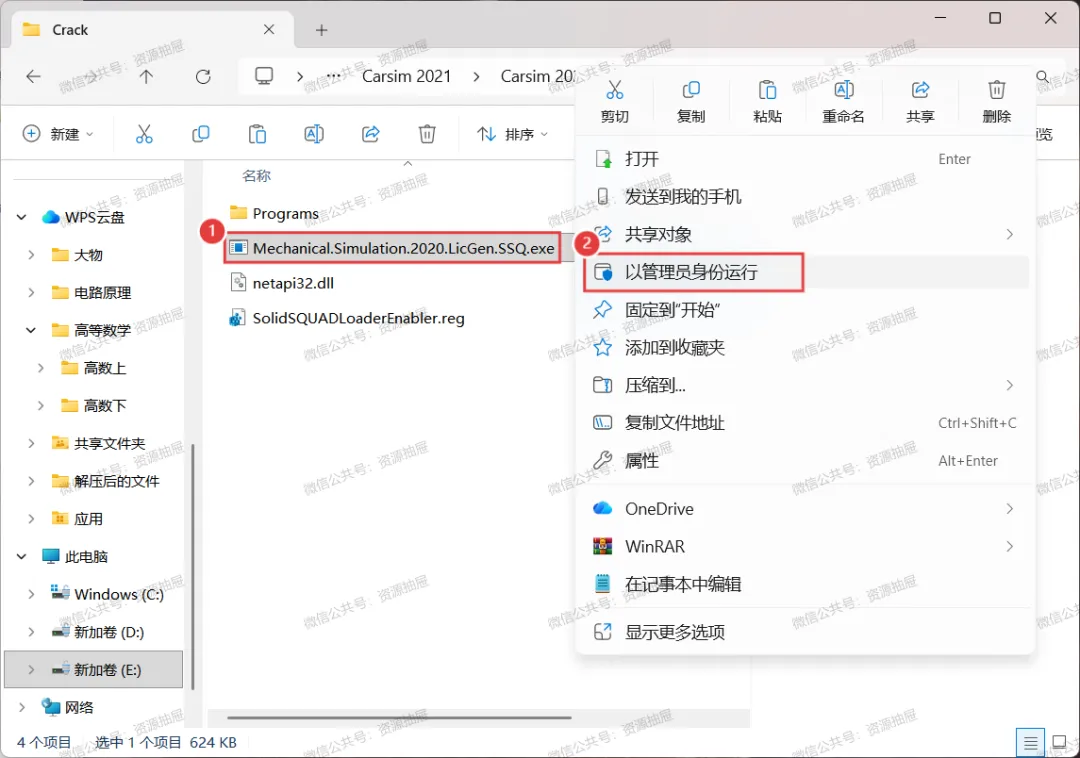
Task: Go up one folder level
Action: 146,76
